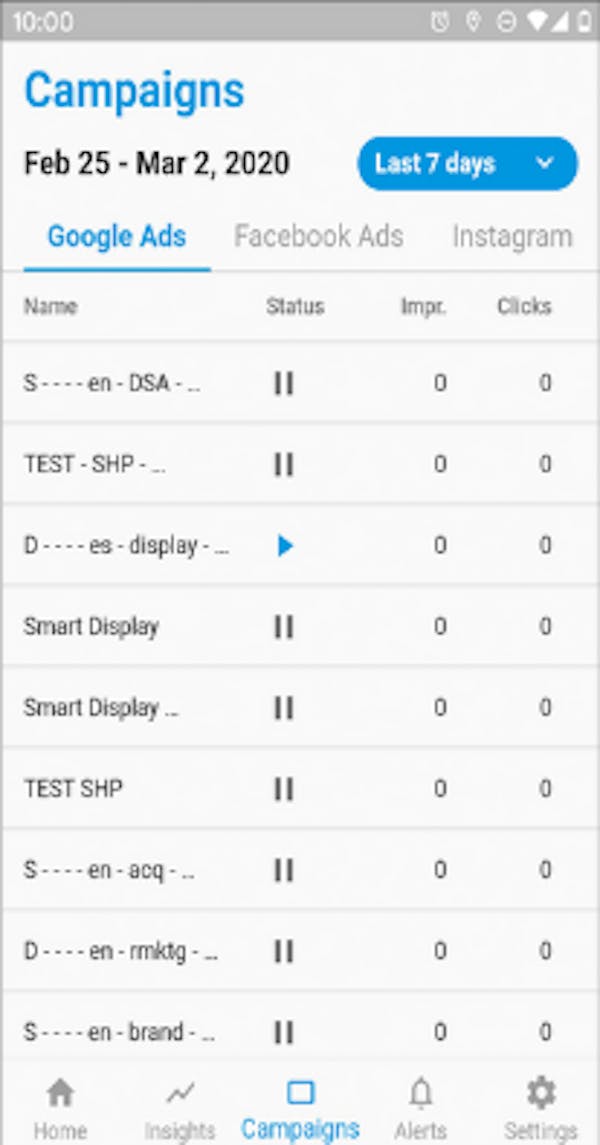Image resolution: width=600 pixels, height=1145 pixels.
Task: Select the Google Ads tab
Action: [x=117, y=237]
